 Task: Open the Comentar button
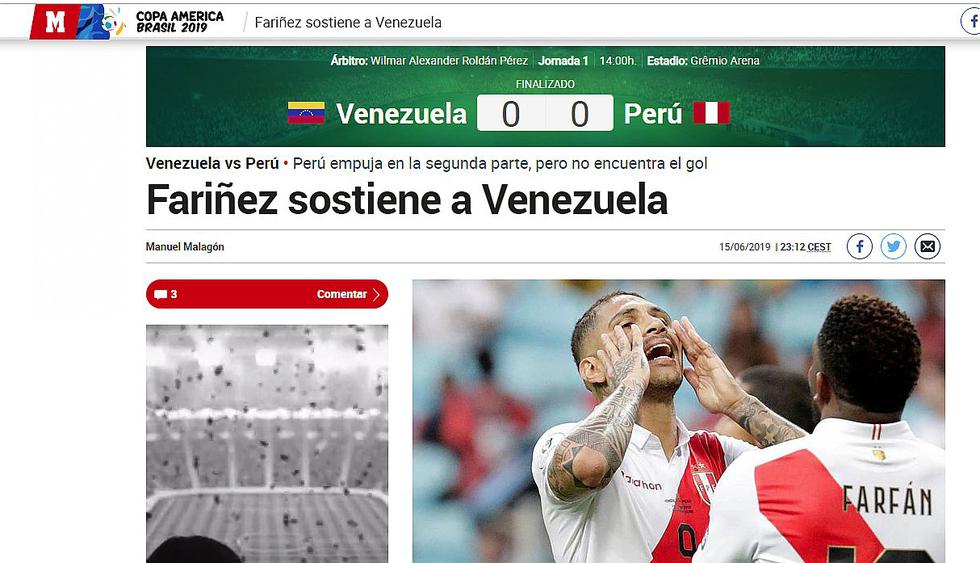click(x=267, y=294)
